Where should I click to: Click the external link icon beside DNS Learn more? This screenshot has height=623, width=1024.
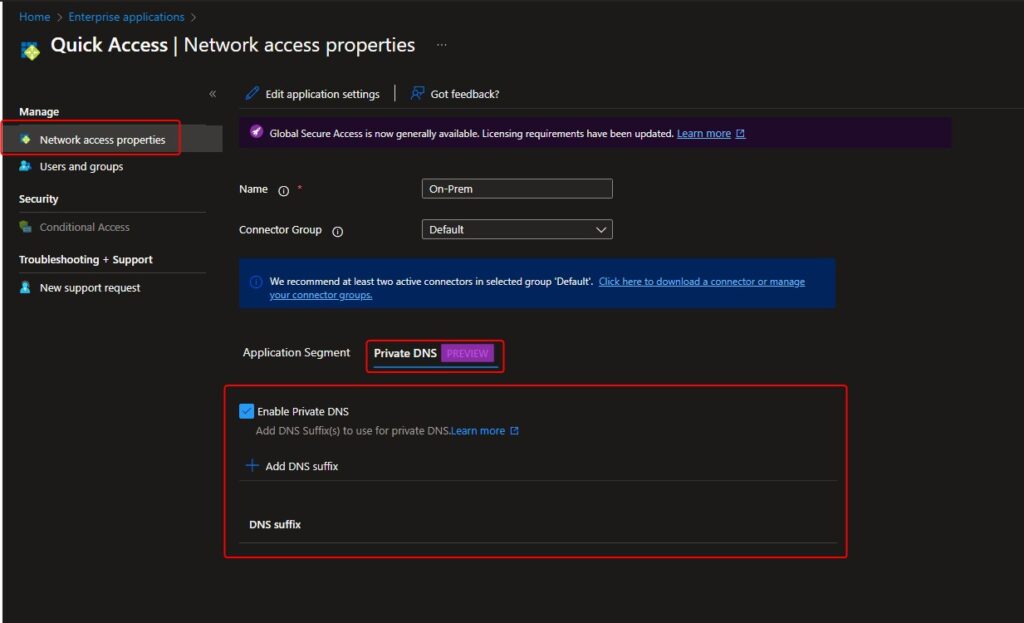(x=515, y=430)
